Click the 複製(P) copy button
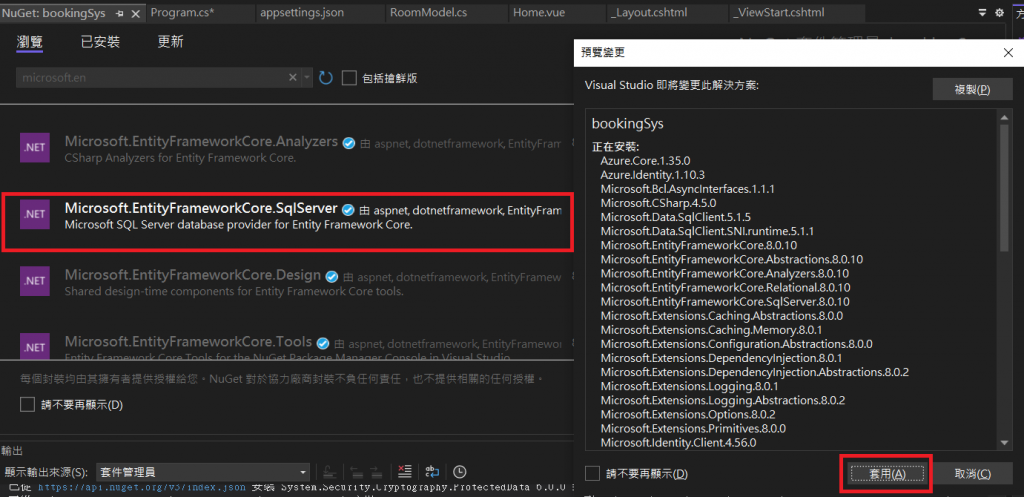The height and width of the screenshot is (497, 1024). 972,89
